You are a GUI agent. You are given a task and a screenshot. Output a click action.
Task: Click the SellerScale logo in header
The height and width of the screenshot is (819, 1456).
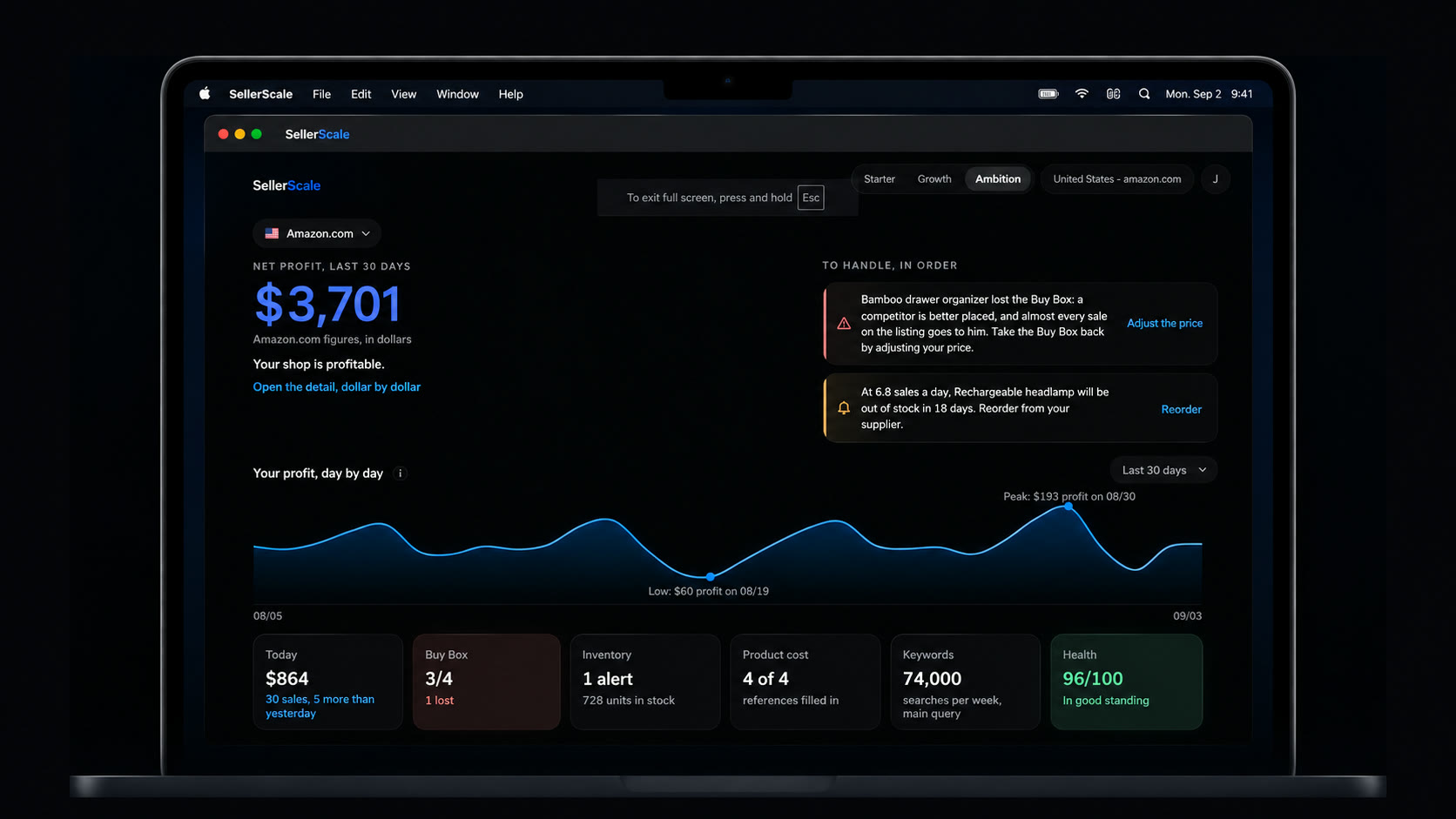(286, 185)
